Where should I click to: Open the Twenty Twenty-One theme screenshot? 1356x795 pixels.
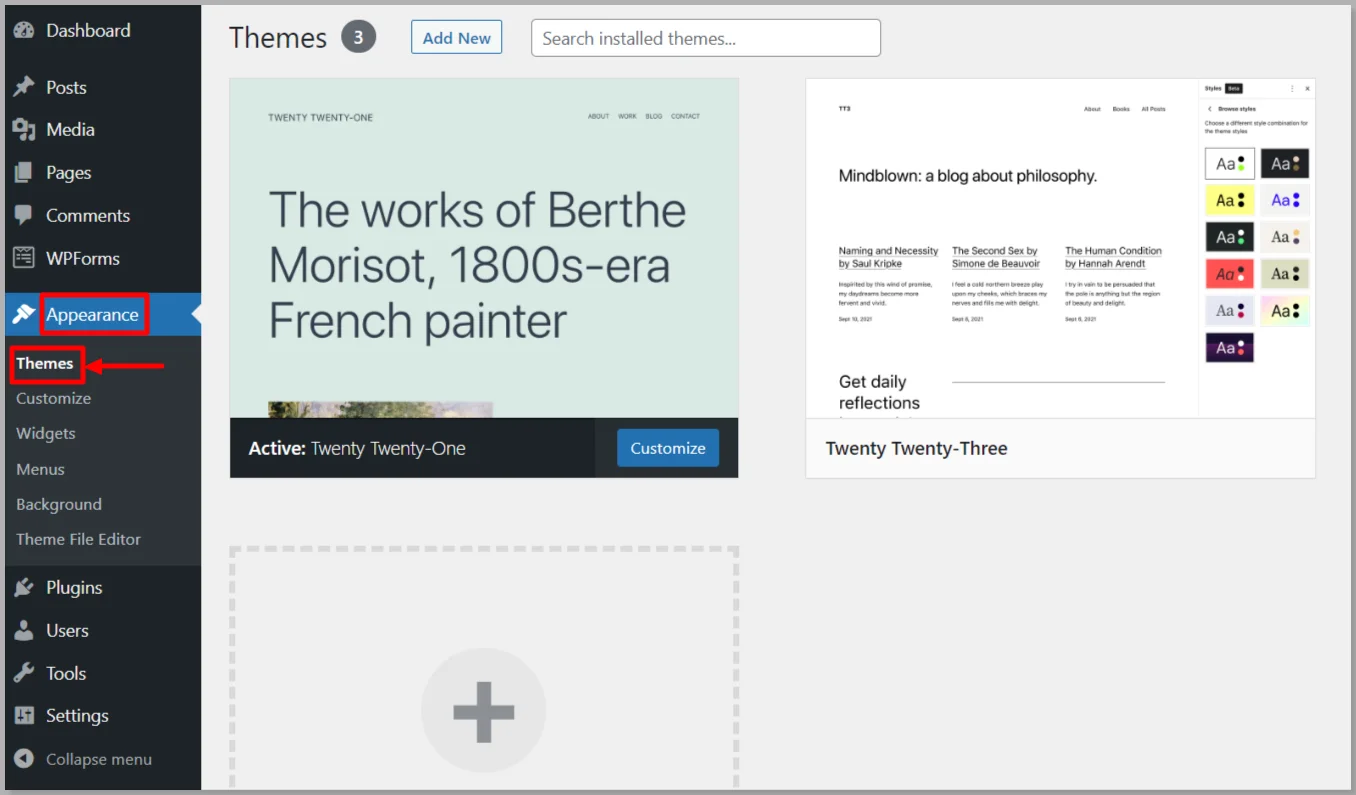[x=484, y=248]
